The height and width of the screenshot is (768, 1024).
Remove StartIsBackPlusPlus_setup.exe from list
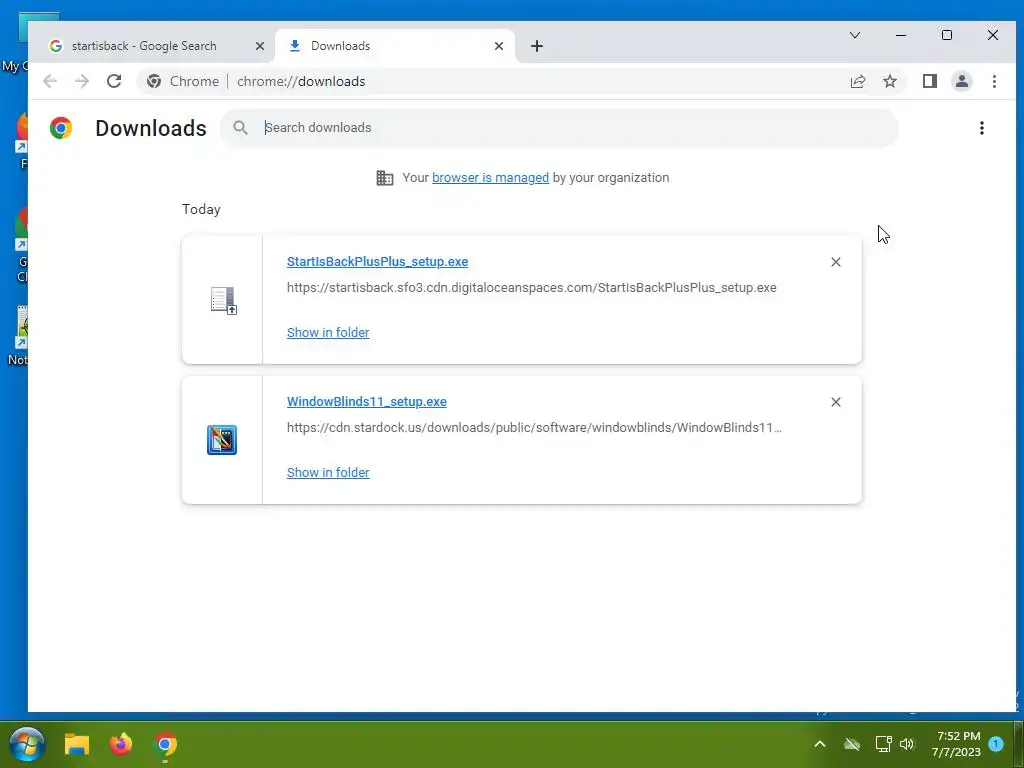[835, 262]
